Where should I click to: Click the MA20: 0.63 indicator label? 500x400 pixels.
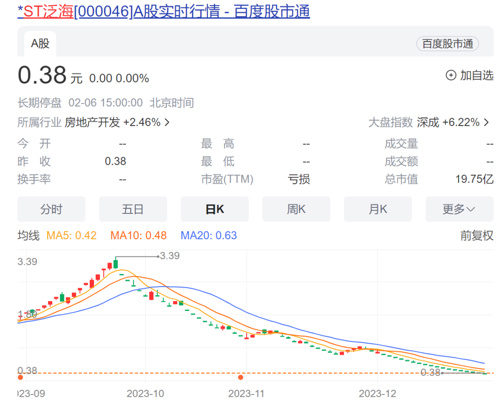[209, 236]
